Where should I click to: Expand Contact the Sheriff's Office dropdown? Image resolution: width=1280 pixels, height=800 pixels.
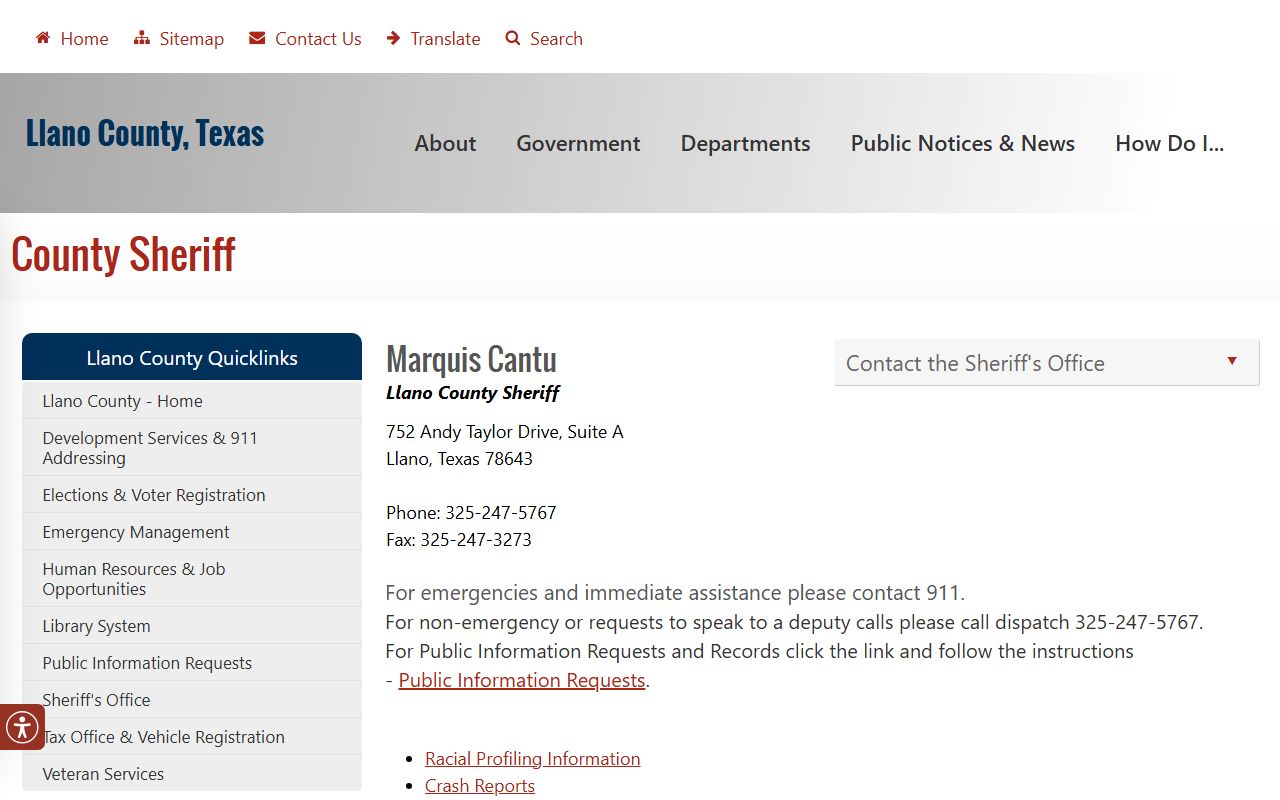1047,363
